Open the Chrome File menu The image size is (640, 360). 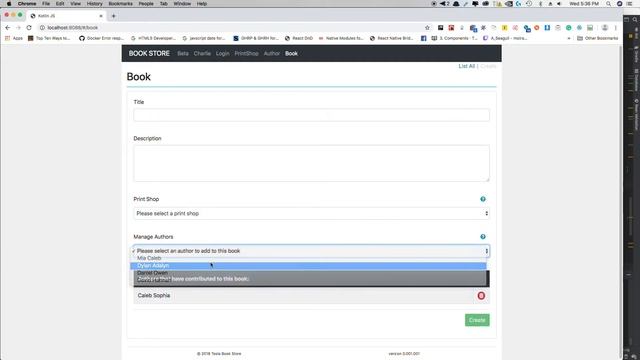click(46, 4)
